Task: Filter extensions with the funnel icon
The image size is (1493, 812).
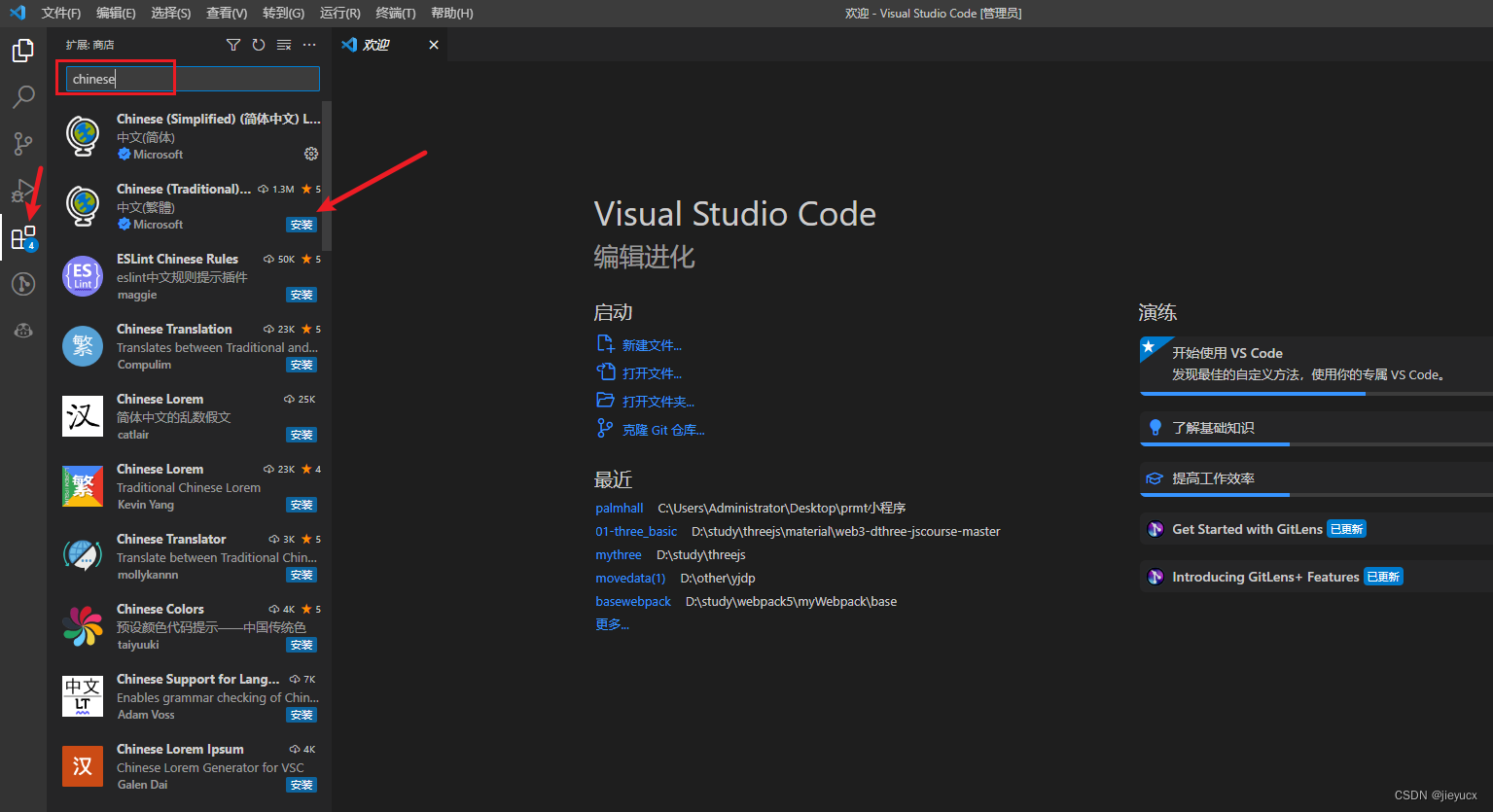Action: [233, 45]
